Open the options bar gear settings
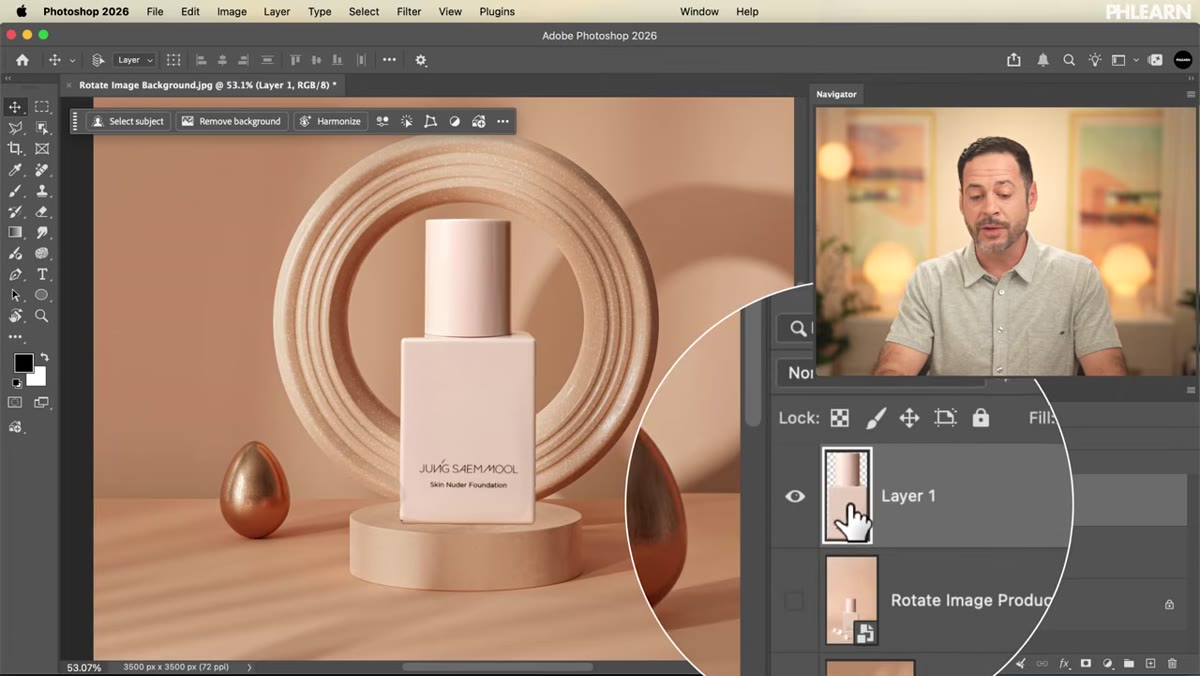The width and height of the screenshot is (1200, 676). tap(421, 60)
